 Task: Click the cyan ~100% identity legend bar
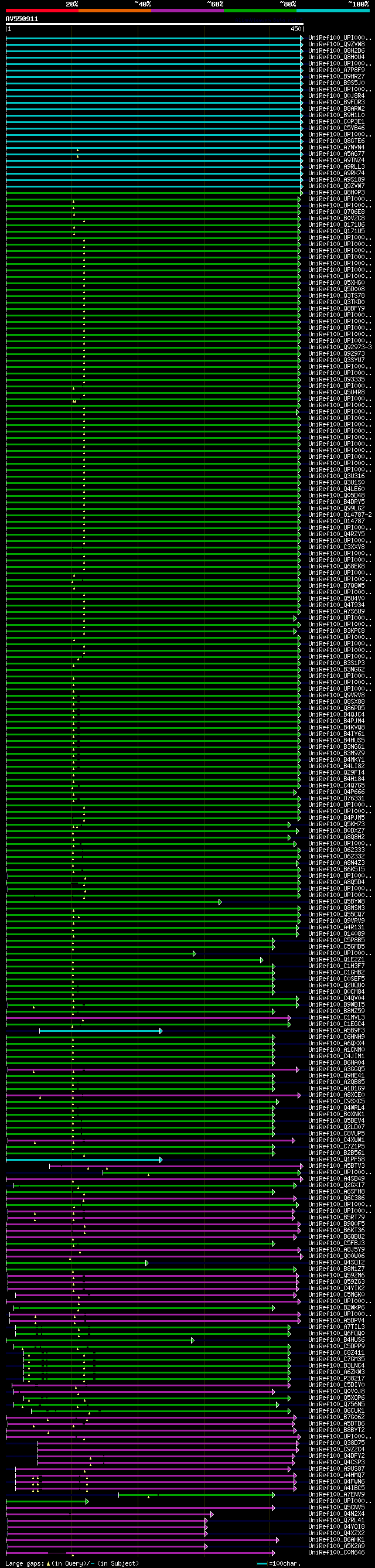332,11
